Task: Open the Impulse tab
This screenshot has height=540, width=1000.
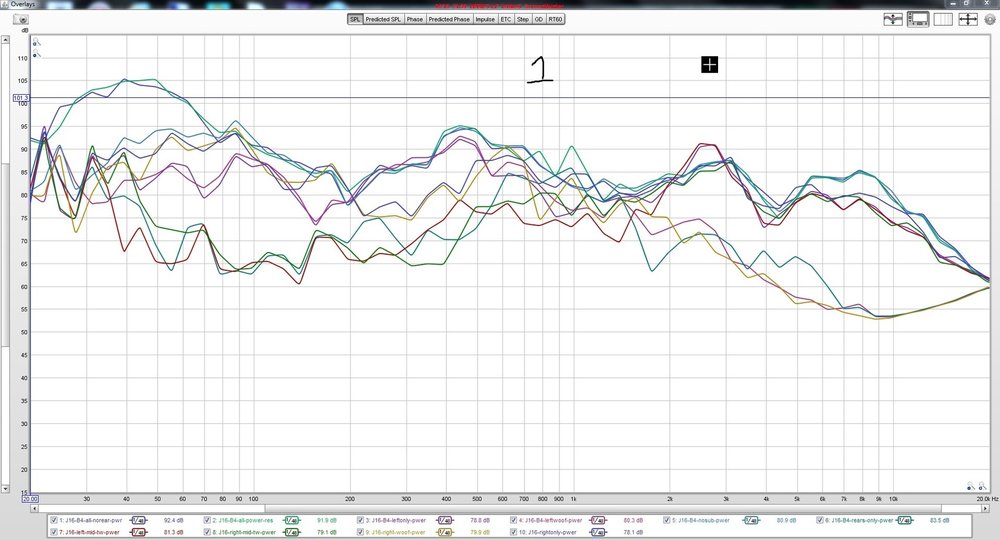Action: click(485, 19)
